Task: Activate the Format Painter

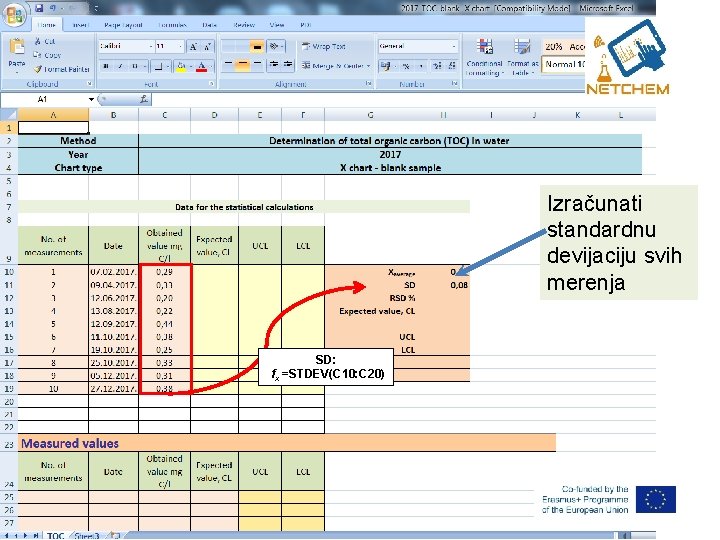Action: click(x=62, y=69)
